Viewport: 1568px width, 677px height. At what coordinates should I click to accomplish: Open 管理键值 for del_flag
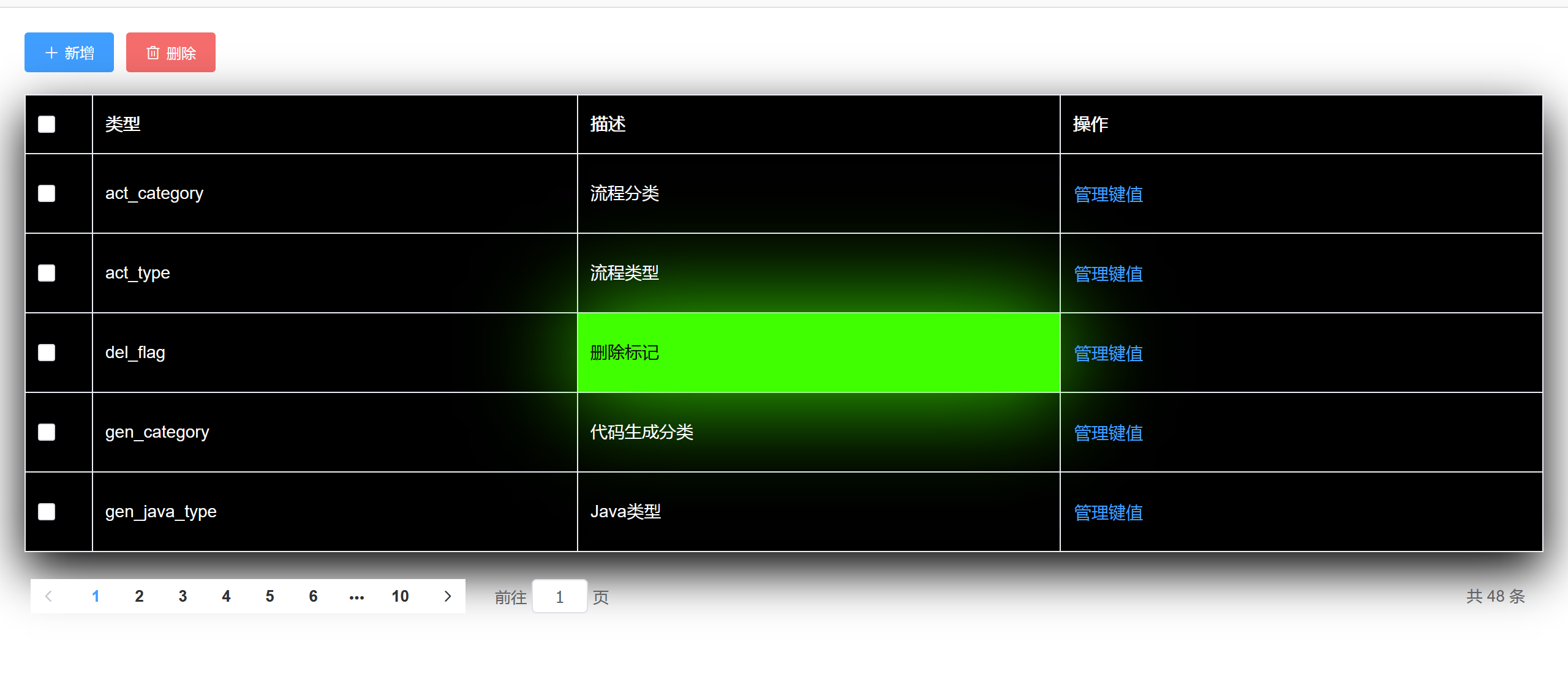tap(1108, 353)
